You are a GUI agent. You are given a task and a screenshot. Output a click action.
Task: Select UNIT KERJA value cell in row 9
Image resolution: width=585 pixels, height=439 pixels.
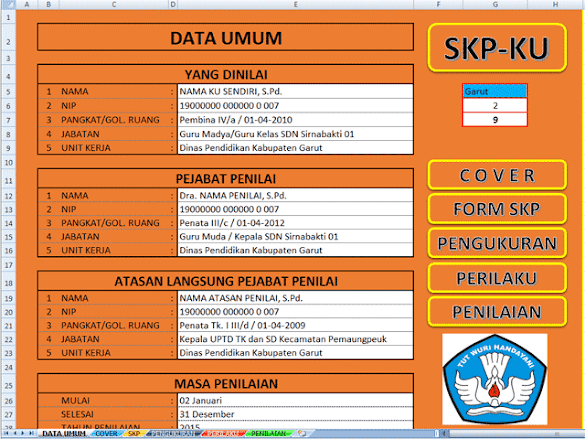pyautogui.click(x=295, y=148)
